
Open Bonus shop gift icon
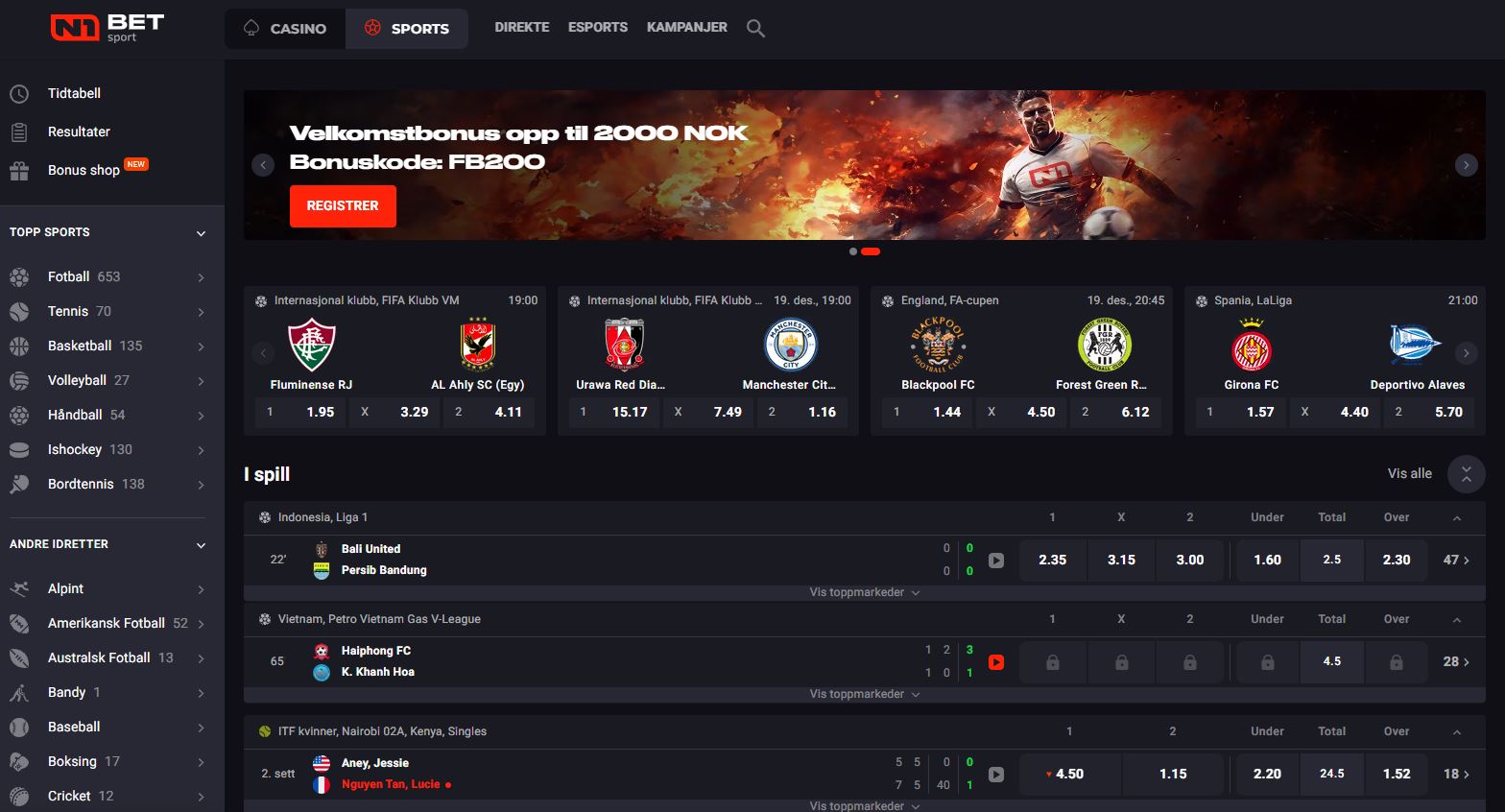[x=19, y=171]
